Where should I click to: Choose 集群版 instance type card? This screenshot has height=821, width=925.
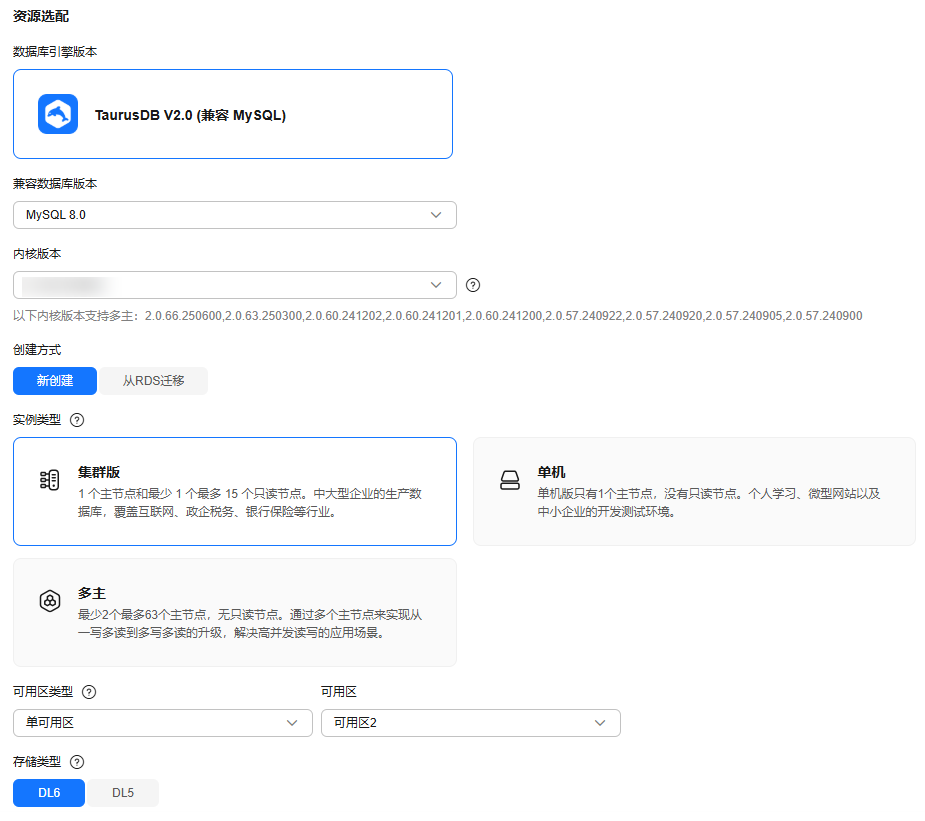coord(235,491)
